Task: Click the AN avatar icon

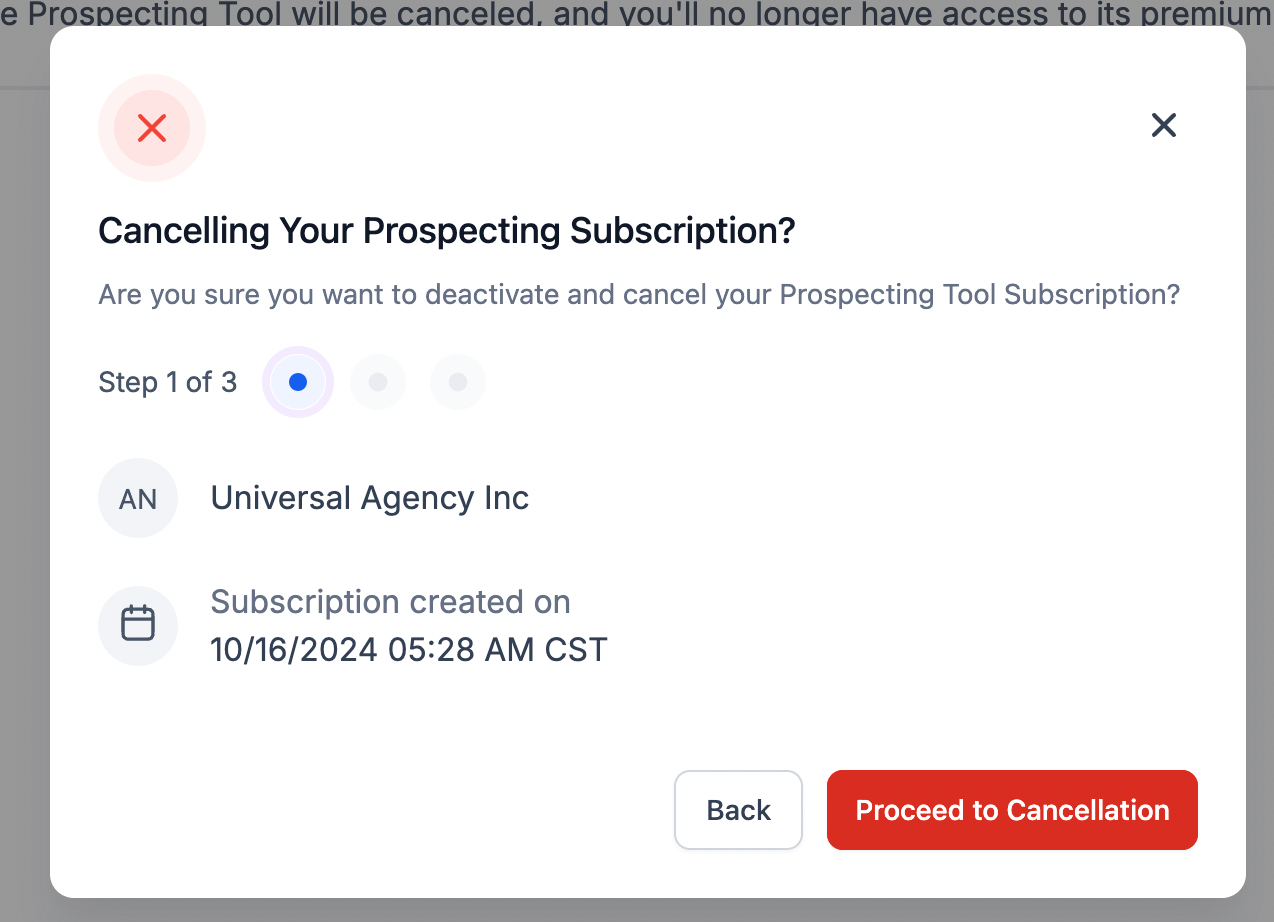Action: click(138, 498)
